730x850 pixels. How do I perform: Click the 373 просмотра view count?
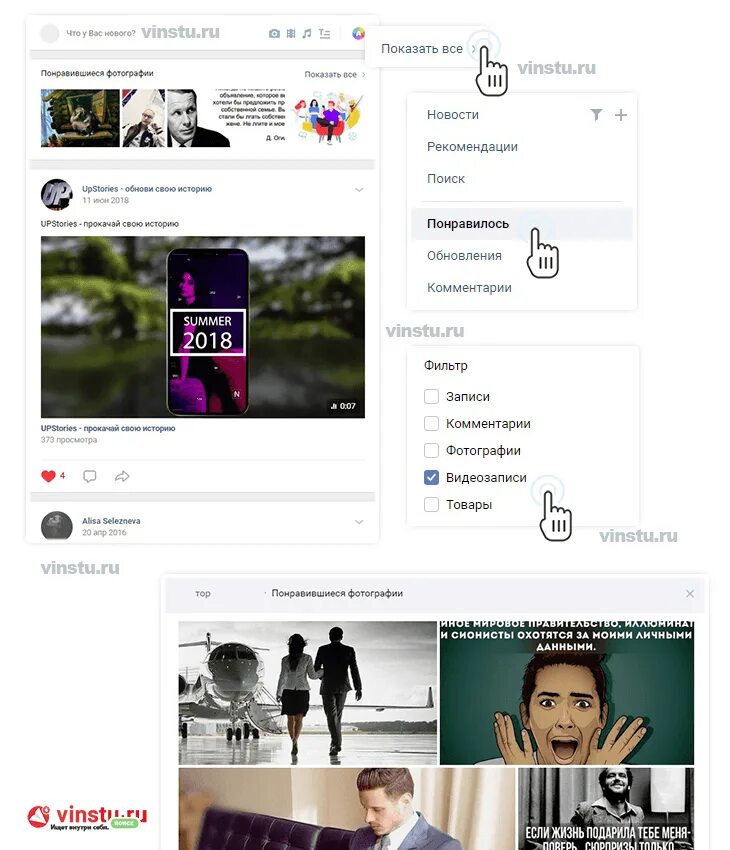coord(69,440)
